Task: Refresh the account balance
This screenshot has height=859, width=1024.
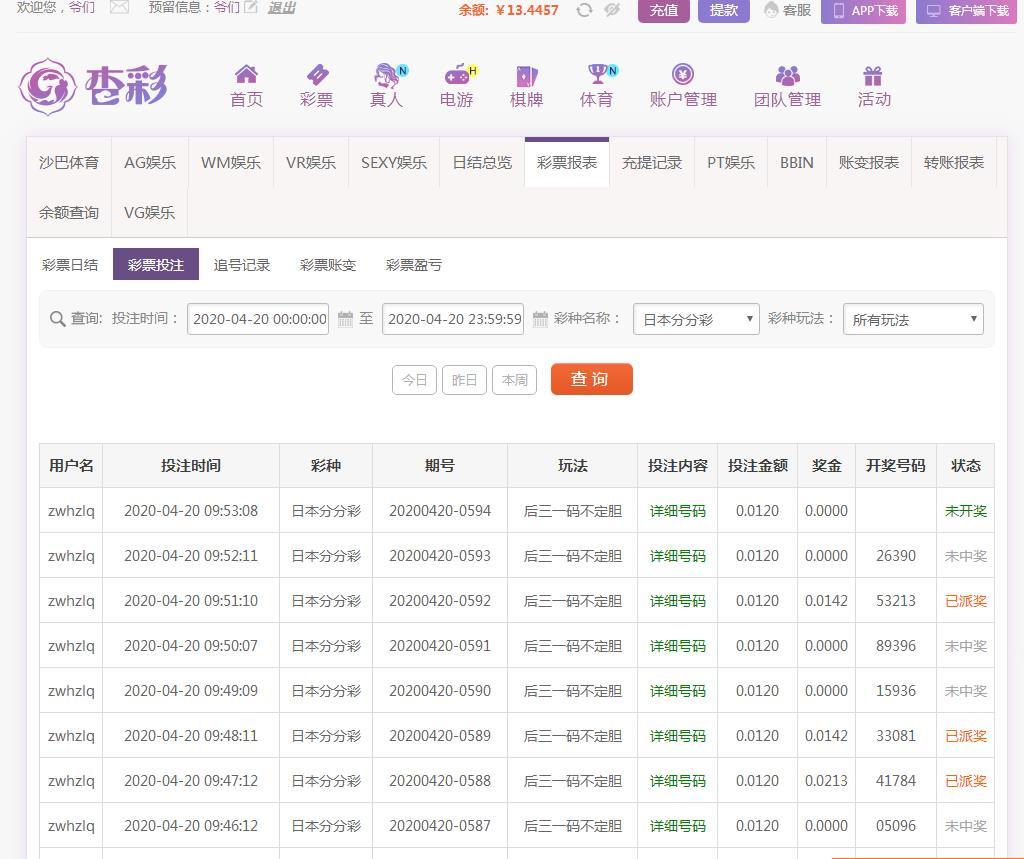Action: 584,10
